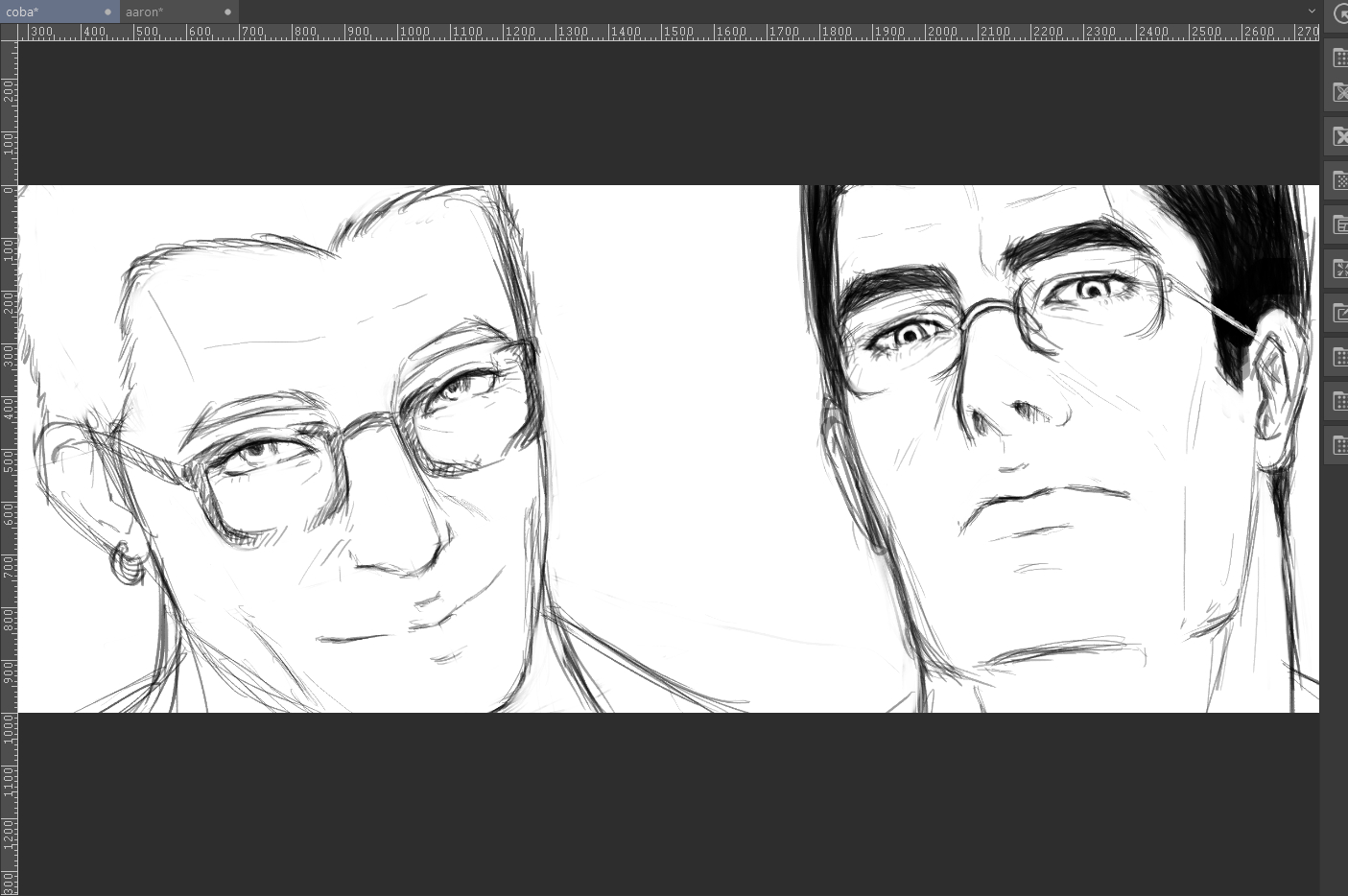
Task: Click the ruler origin corner box
Action: [x=9, y=32]
